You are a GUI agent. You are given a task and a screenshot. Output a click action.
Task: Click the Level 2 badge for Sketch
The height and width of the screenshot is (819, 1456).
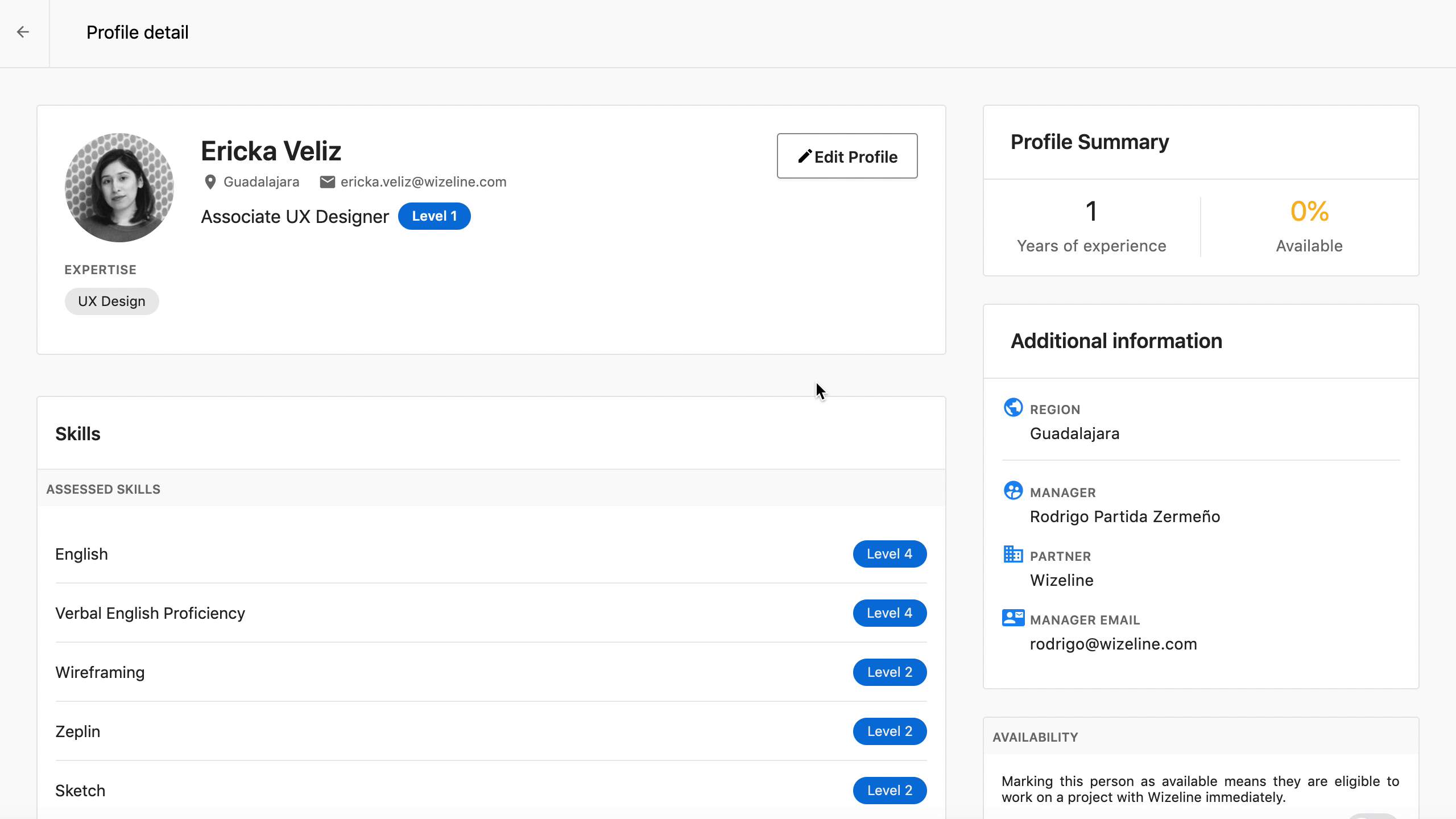(x=890, y=791)
